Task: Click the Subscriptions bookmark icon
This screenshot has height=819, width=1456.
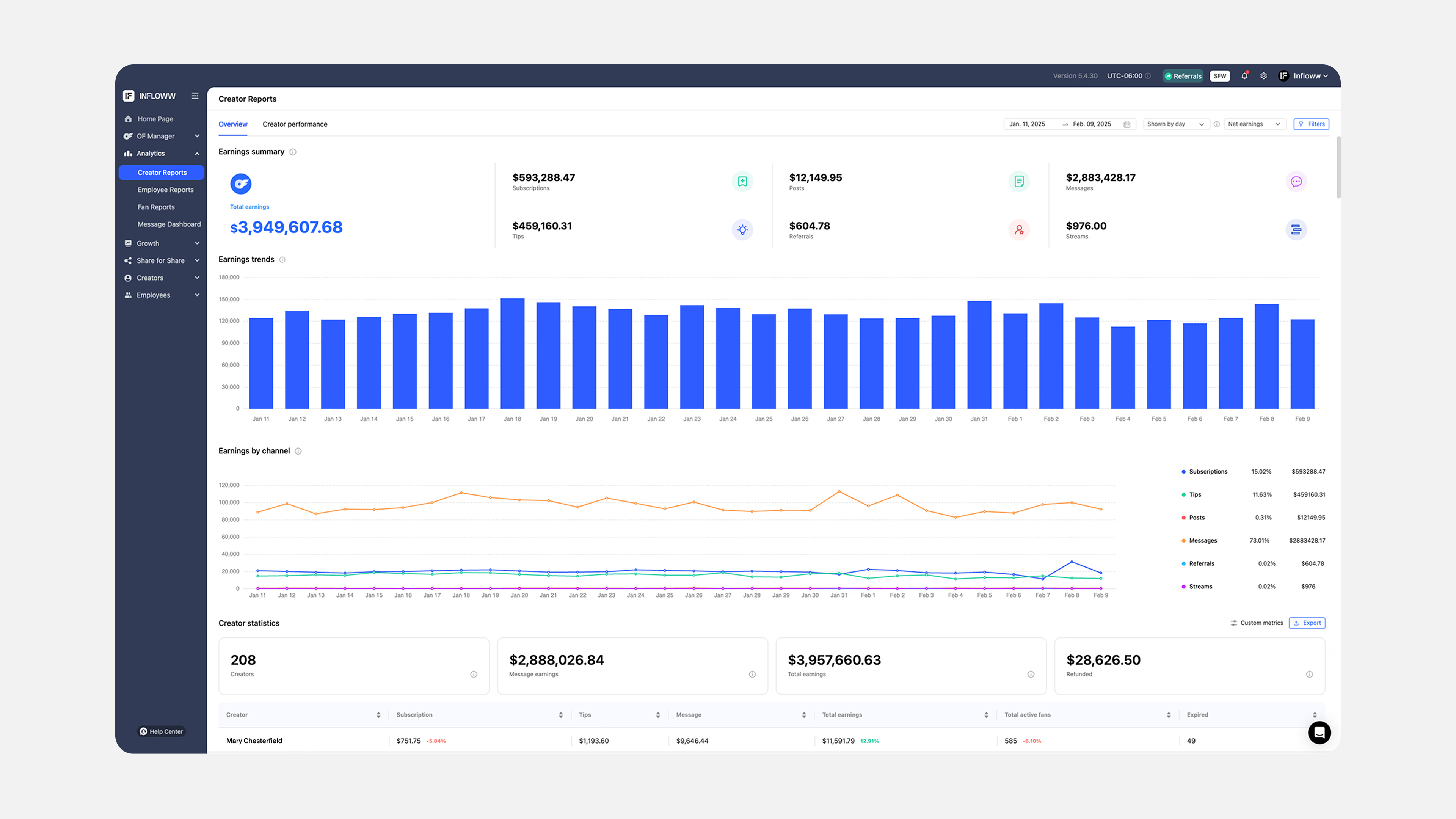Action: (x=742, y=182)
